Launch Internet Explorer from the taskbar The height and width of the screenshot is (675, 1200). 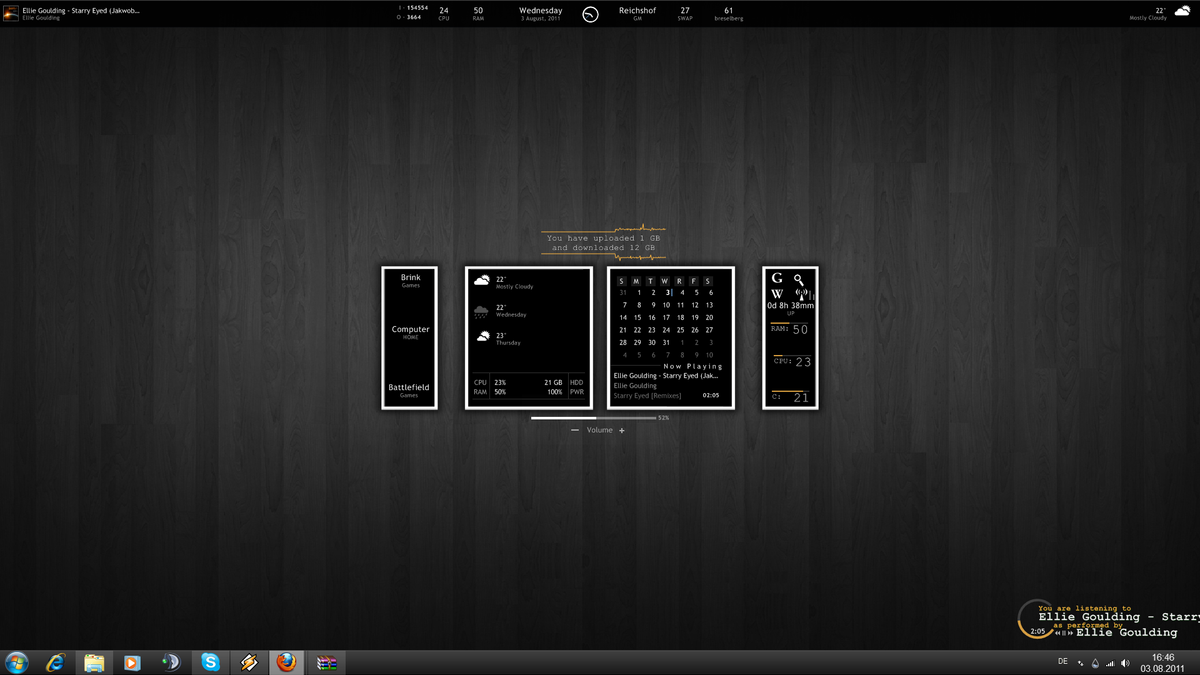[x=56, y=662]
